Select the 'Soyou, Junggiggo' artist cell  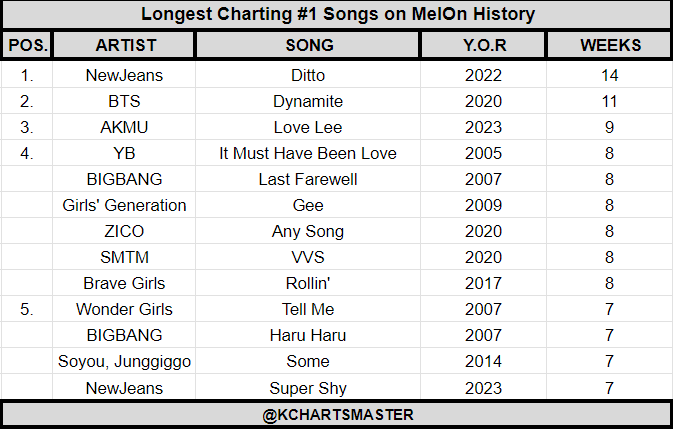click(x=123, y=361)
